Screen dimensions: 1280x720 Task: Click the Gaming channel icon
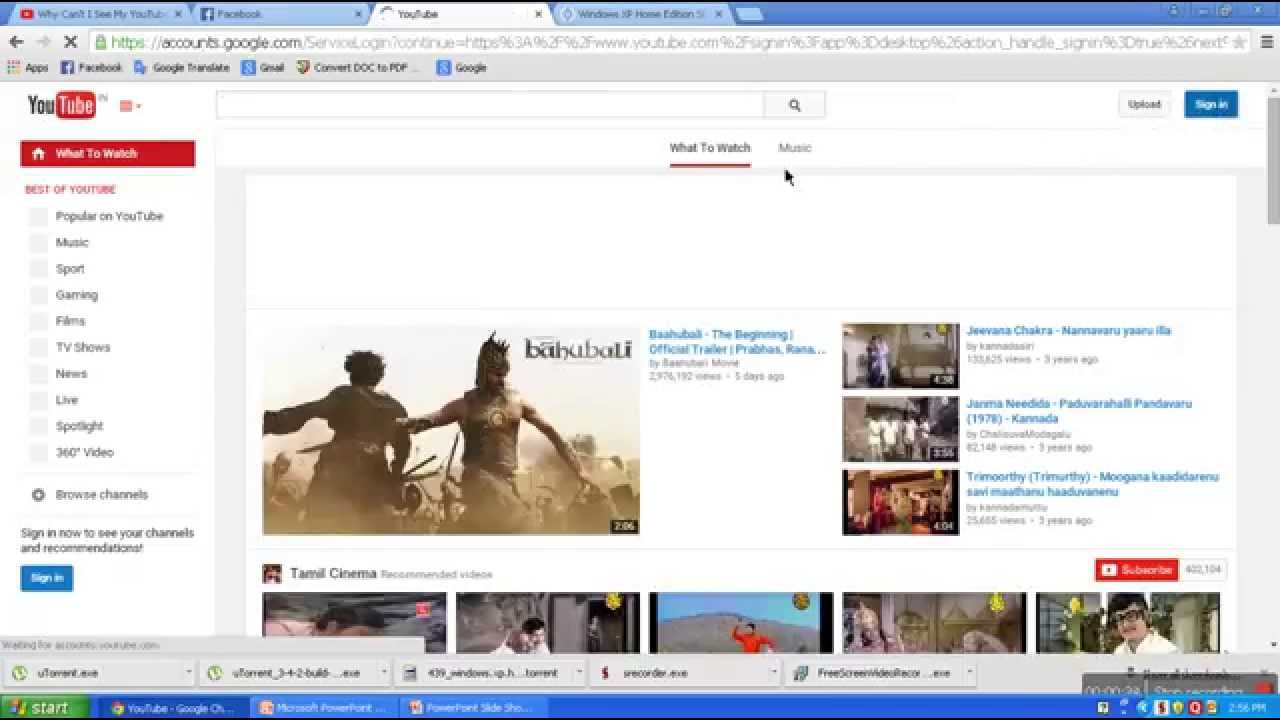tap(38, 295)
